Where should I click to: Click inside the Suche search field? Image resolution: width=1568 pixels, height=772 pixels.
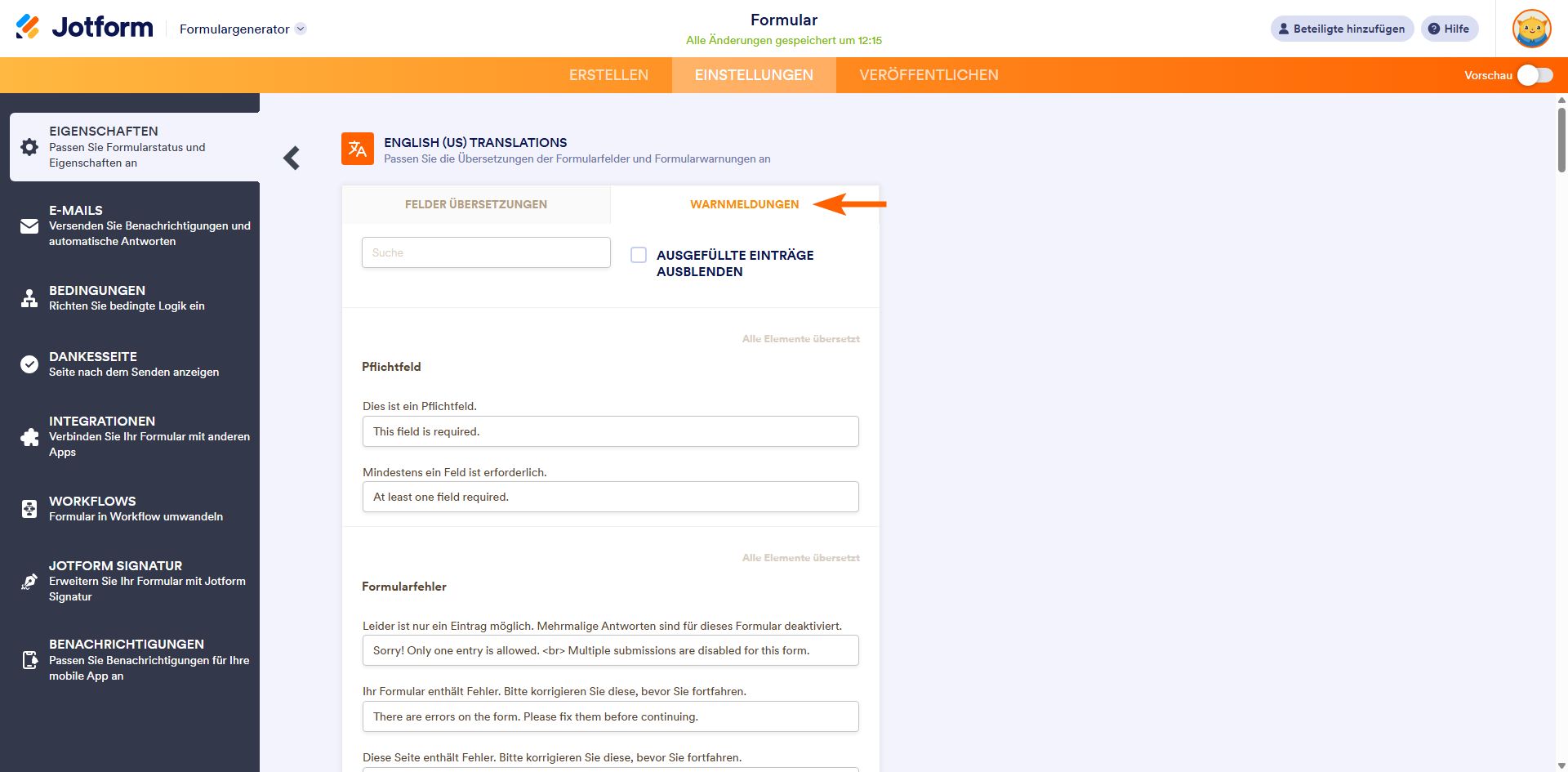pyautogui.click(x=486, y=252)
